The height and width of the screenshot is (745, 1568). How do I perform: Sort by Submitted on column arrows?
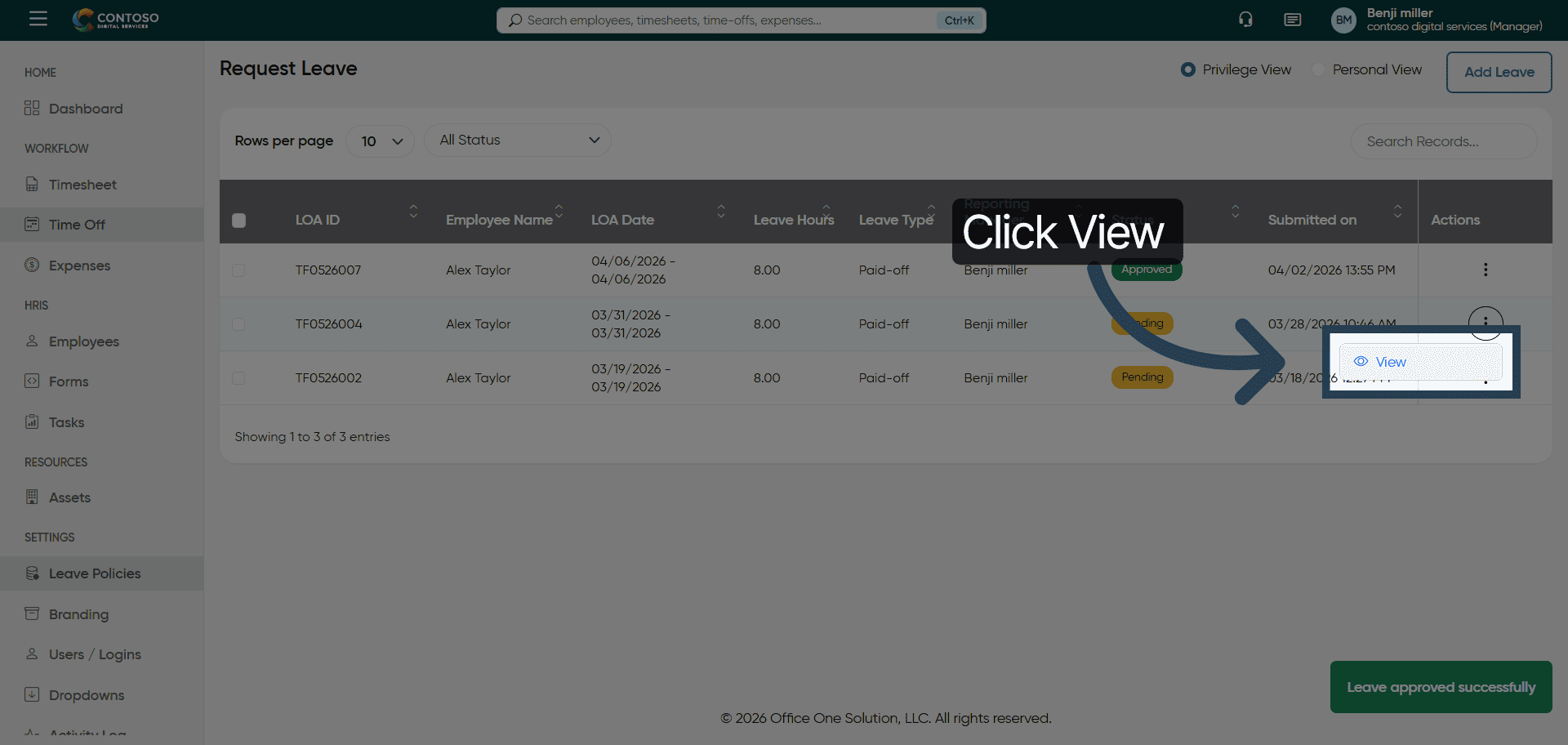(x=1397, y=212)
